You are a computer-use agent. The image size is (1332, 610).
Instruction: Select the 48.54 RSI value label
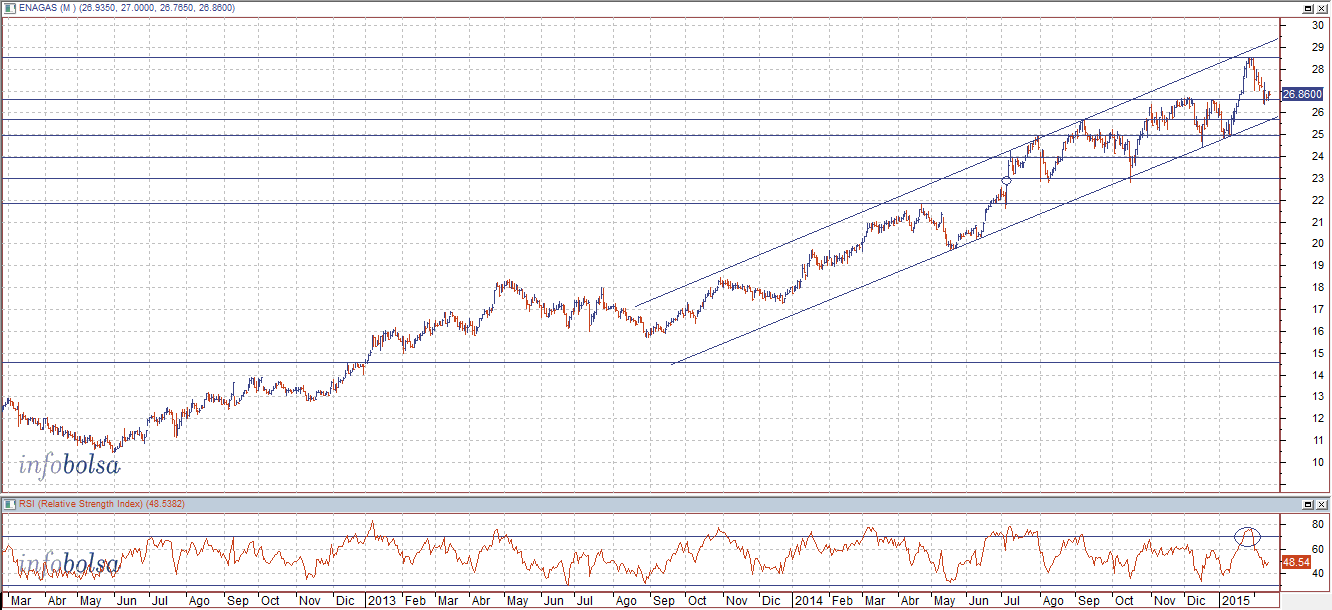coord(1296,562)
